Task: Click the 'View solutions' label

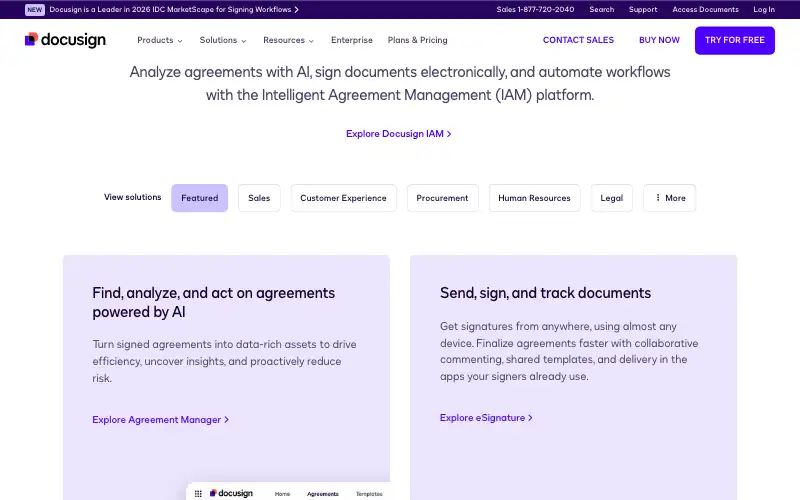Action: pos(133,197)
